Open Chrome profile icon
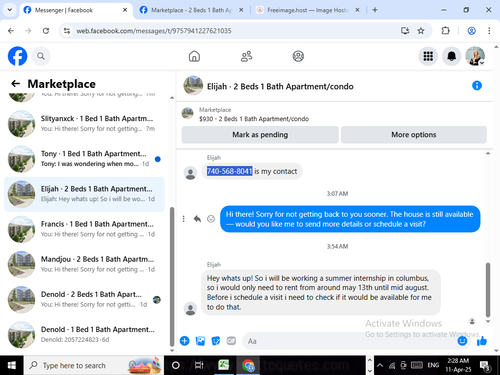The height and width of the screenshot is (375, 500). coord(471,31)
